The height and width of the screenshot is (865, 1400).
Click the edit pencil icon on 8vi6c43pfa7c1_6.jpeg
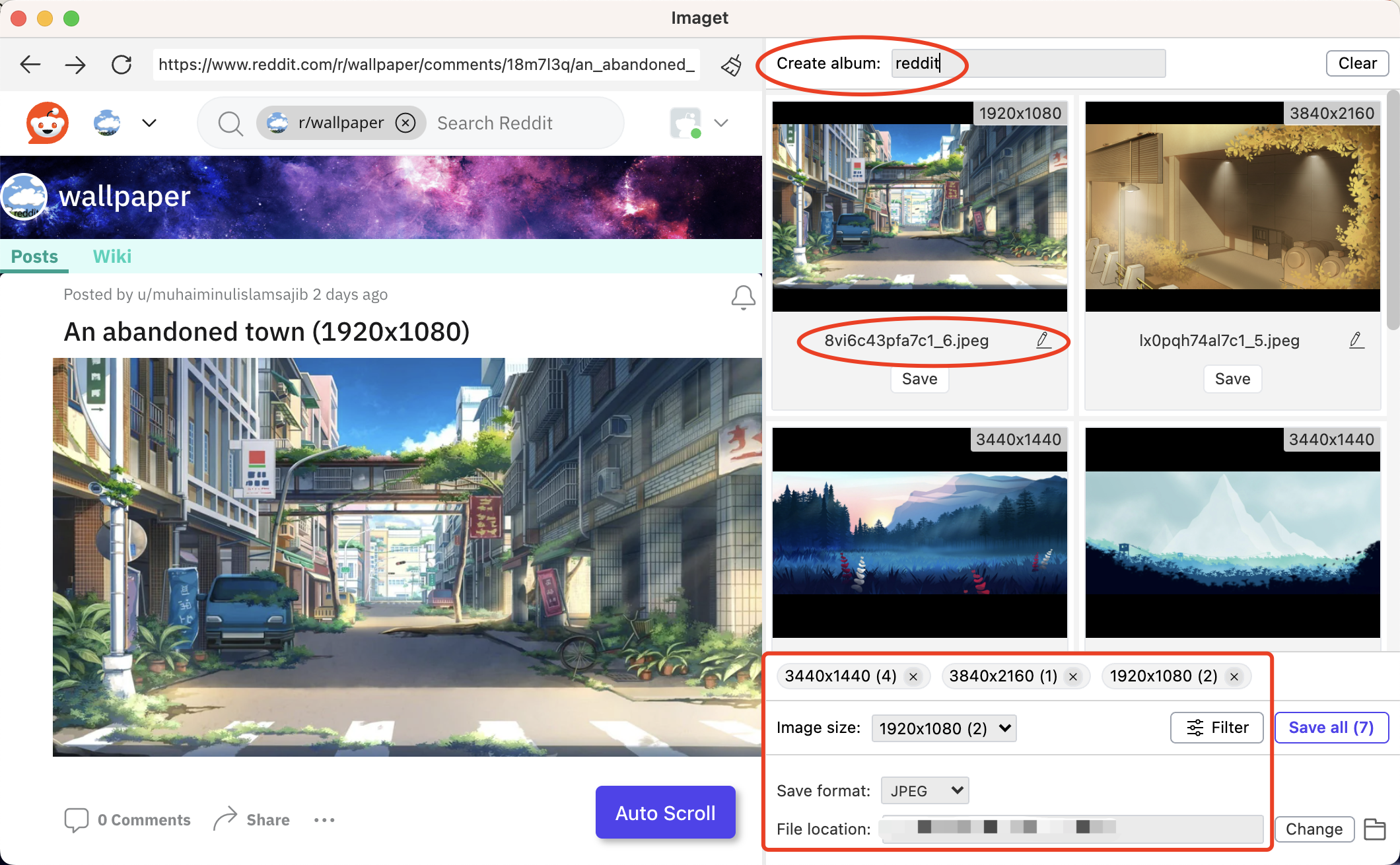click(x=1043, y=341)
